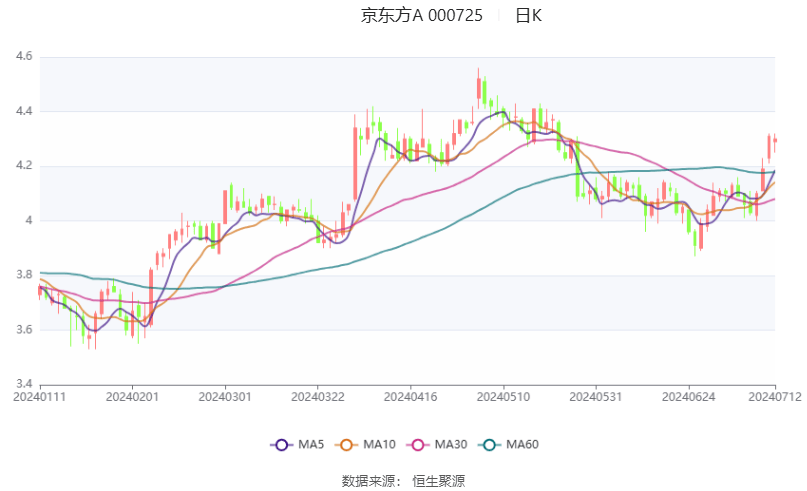Select the 日K label in the title

point(528,15)
